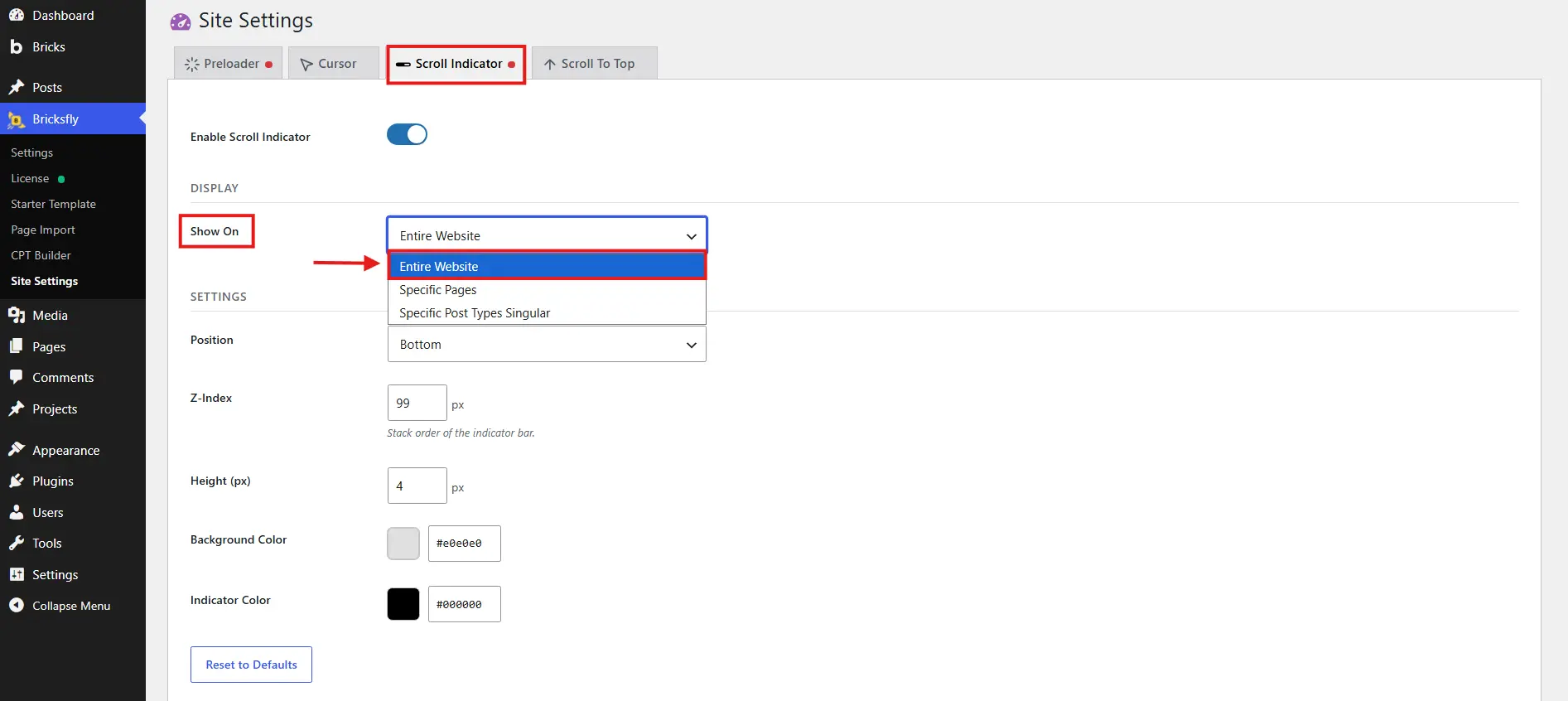Open Page Import submenu link
Screen dimensions: 1568x701
[x=43, y=230]
